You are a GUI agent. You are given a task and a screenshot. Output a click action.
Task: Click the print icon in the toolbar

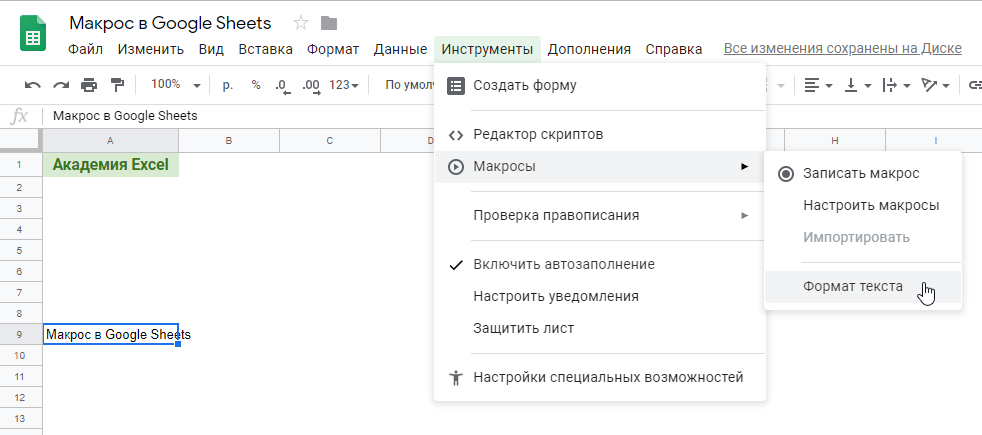click(89, 86)
